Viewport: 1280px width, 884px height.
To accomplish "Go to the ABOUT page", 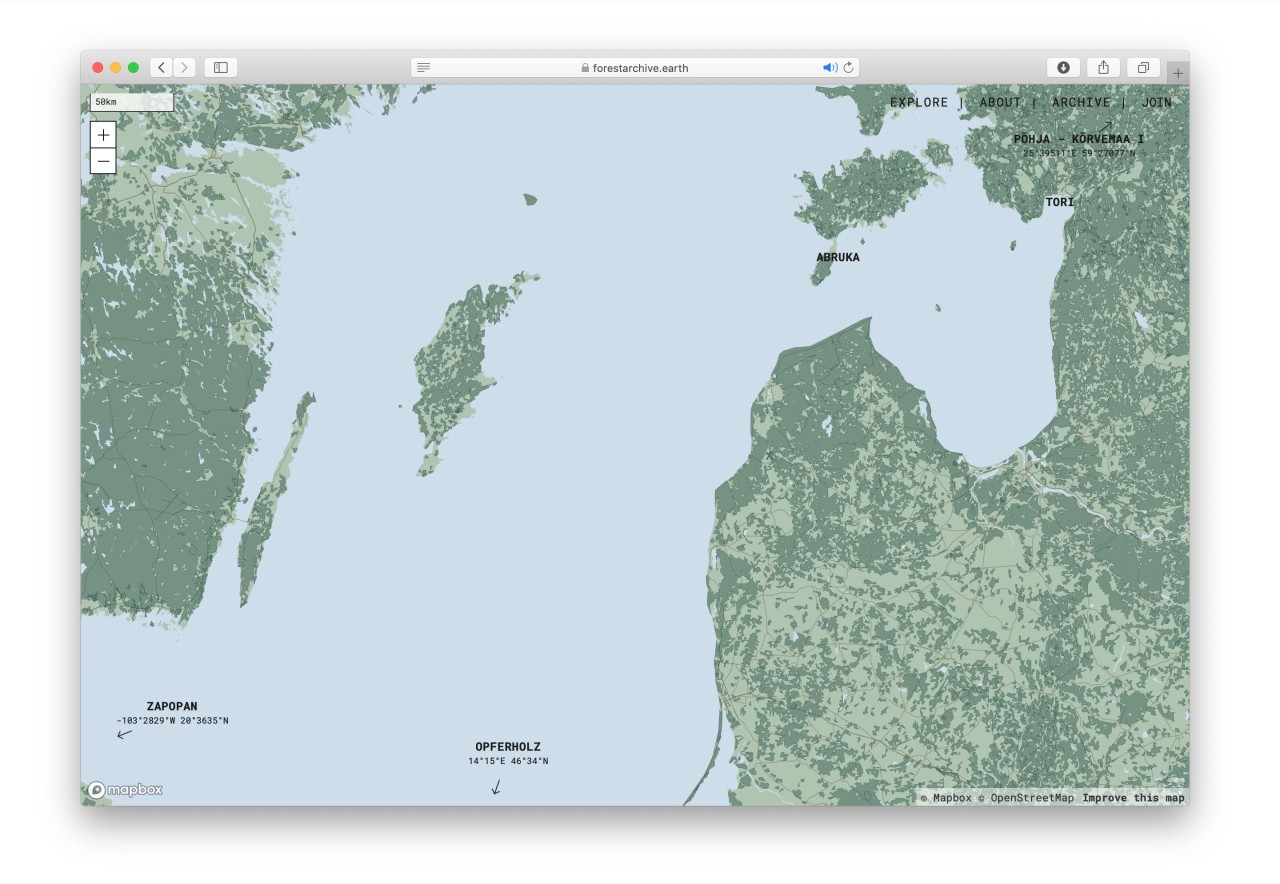I will (1000, 102).
